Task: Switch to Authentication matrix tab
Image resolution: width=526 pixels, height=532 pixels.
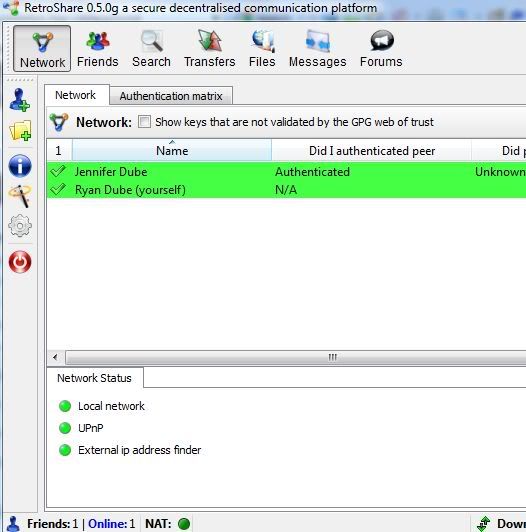Action: click(171, 96)
